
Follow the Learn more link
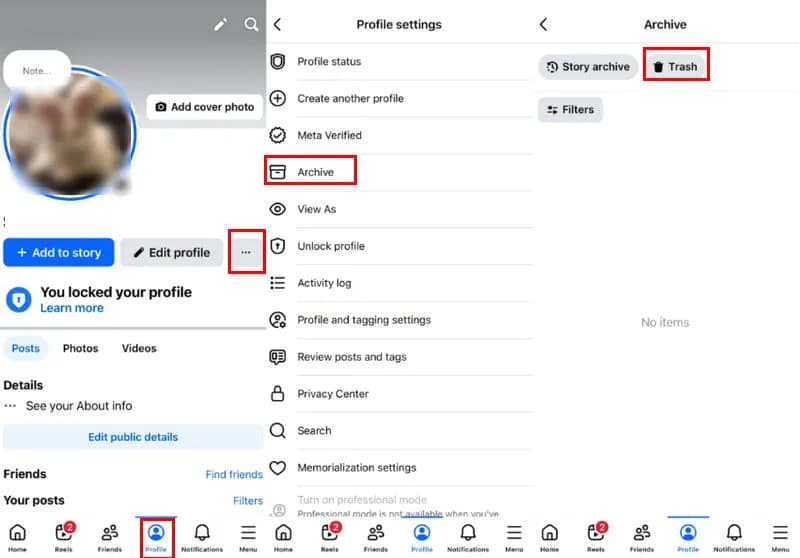(x=72, y=309)
